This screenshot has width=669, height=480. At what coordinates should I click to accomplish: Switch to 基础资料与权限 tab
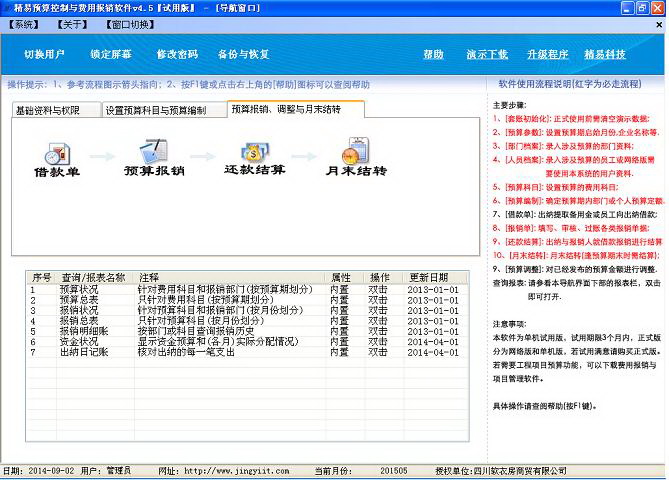pos(55,110)
